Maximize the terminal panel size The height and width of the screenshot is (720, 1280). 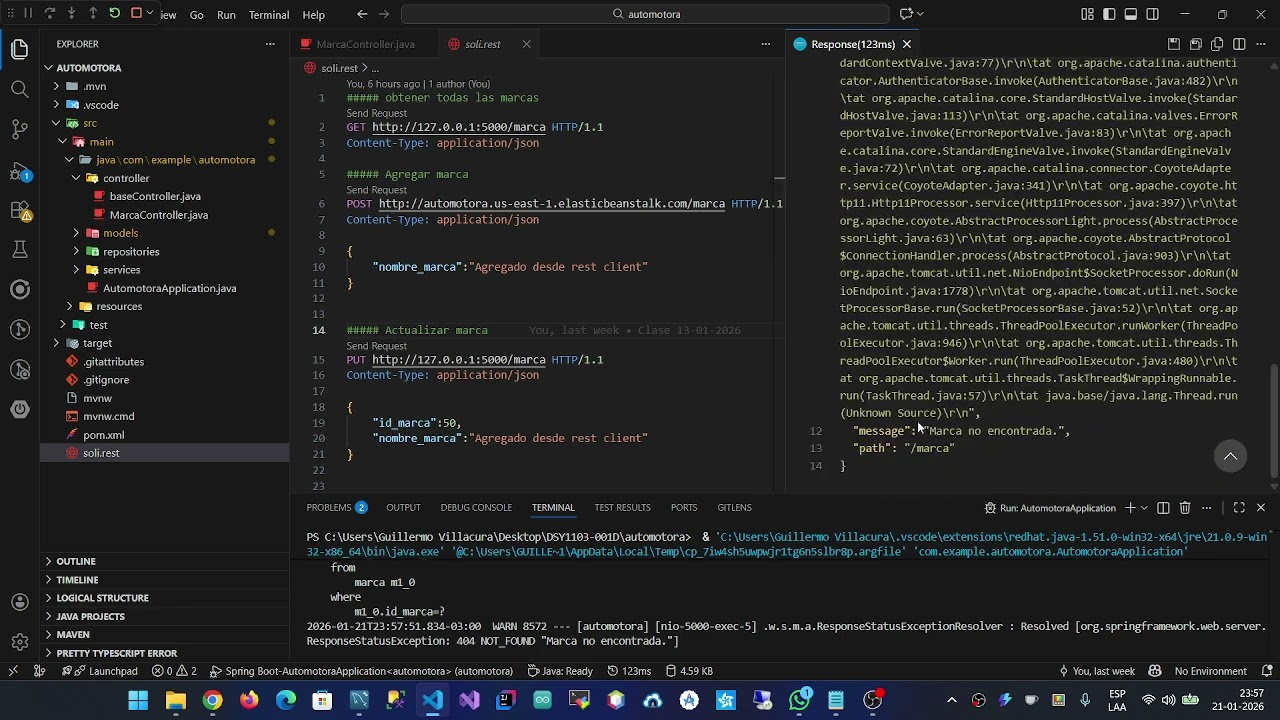1239,508
